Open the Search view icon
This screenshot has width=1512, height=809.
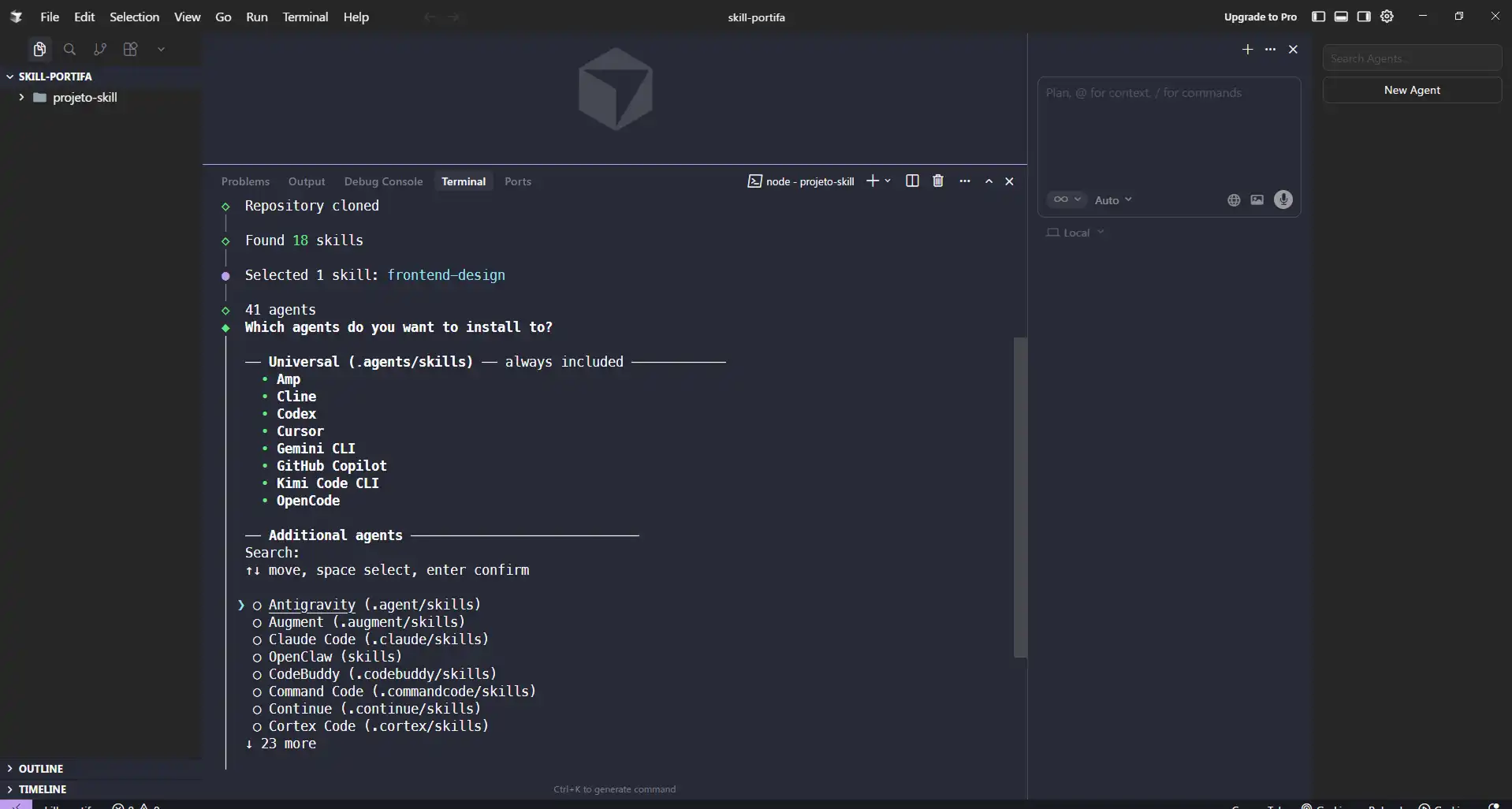click(x=69, y=50)
